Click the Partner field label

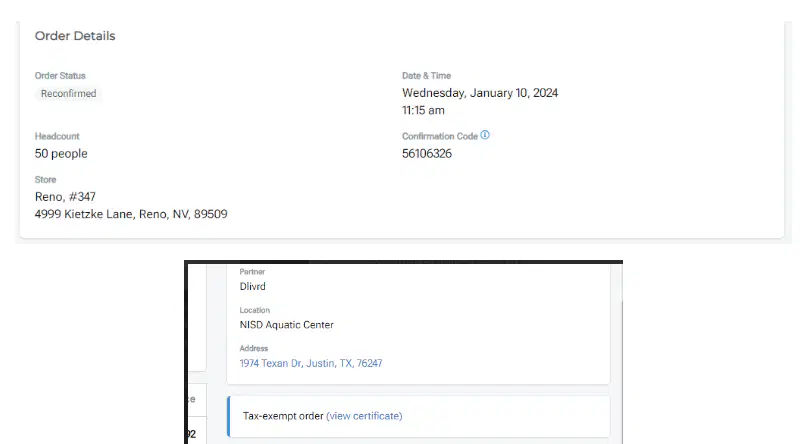(252, 272)
